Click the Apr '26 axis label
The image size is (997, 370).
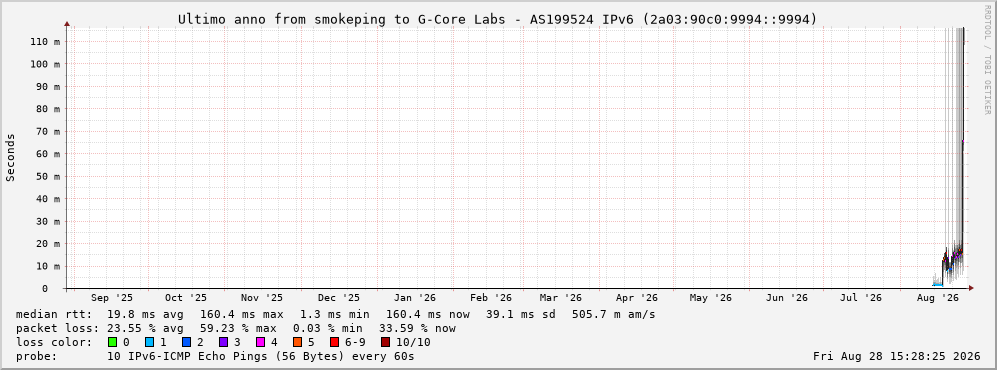[636, 298]
